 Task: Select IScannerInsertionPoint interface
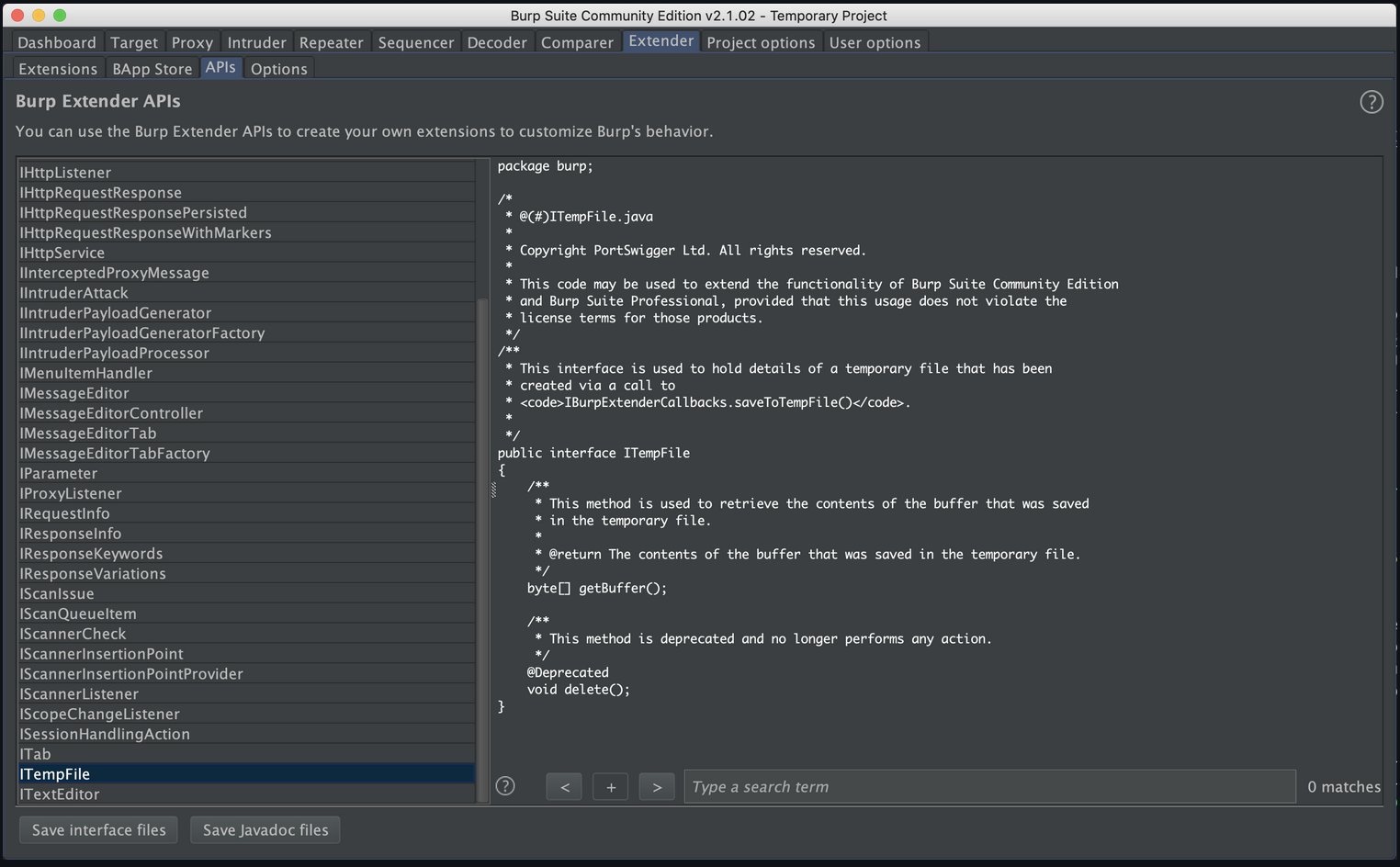pyautogui.click(x=246, y=654)
